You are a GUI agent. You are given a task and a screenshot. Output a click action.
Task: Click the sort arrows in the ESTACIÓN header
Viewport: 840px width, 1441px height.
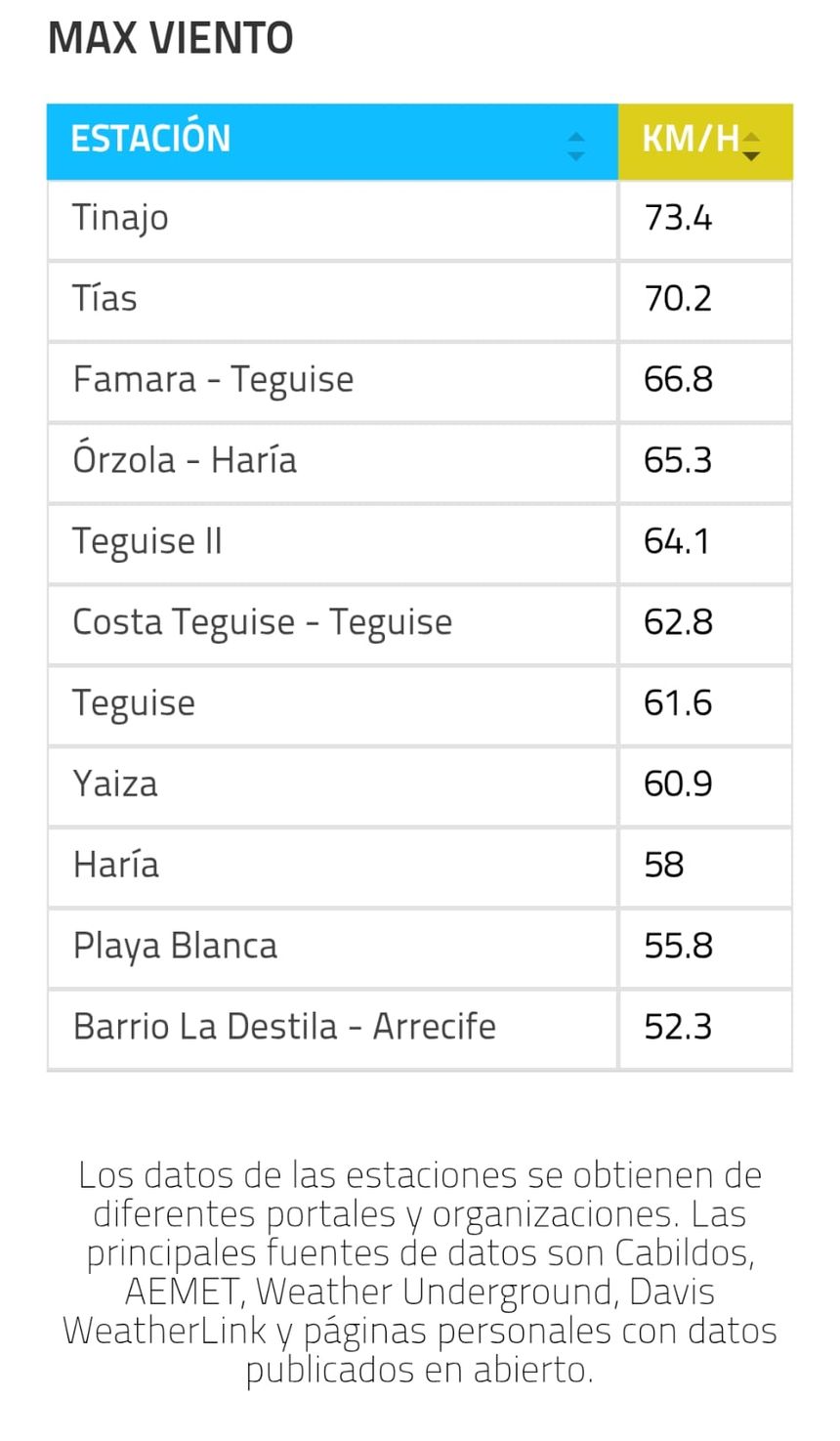tap(576, 146)
